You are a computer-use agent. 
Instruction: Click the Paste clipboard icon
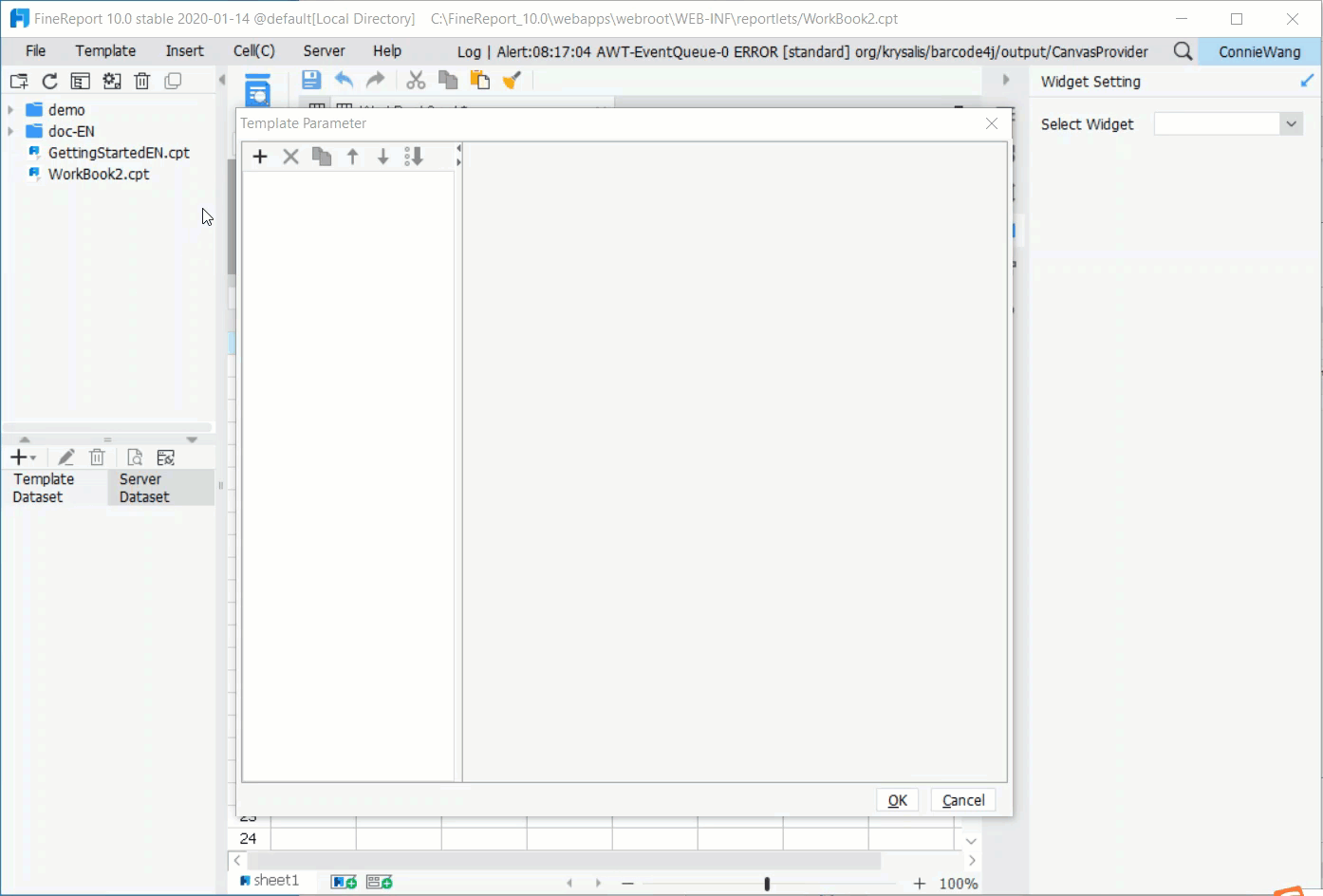coord(480,81)
